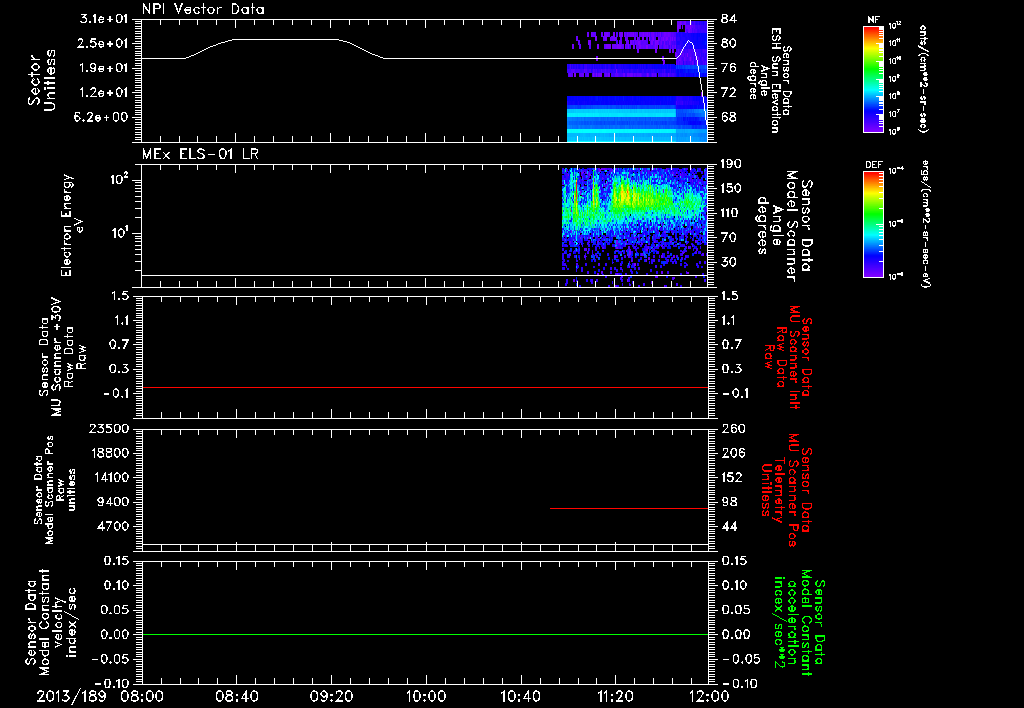The height and width of the screenshot is (708, 1024).
Task: Click the 'NF' color bar heading
Action: coord(873,20)
